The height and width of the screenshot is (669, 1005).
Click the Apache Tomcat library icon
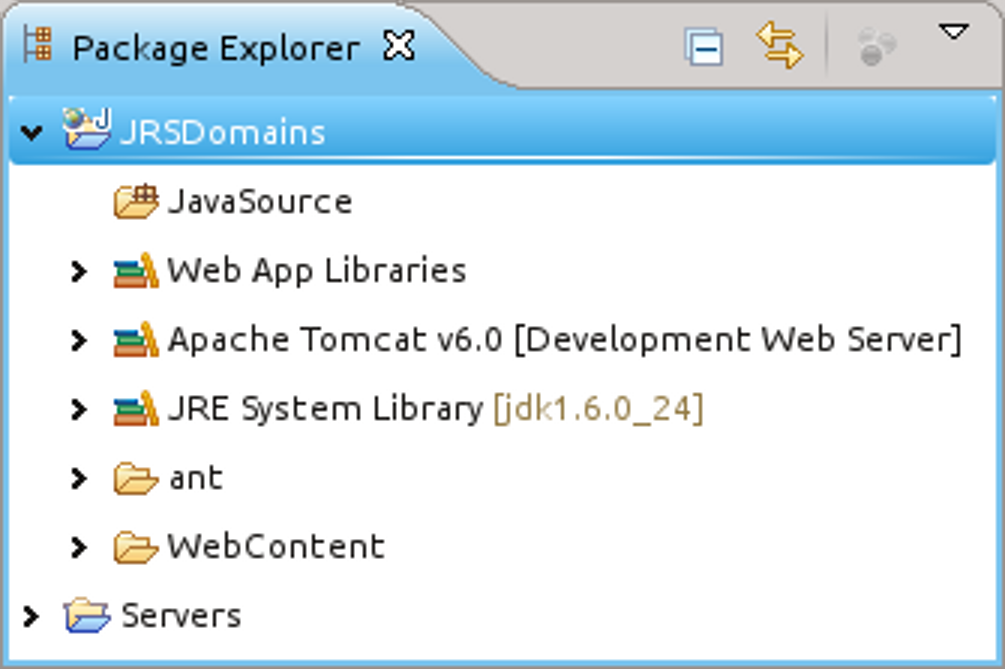pos(136,340)
